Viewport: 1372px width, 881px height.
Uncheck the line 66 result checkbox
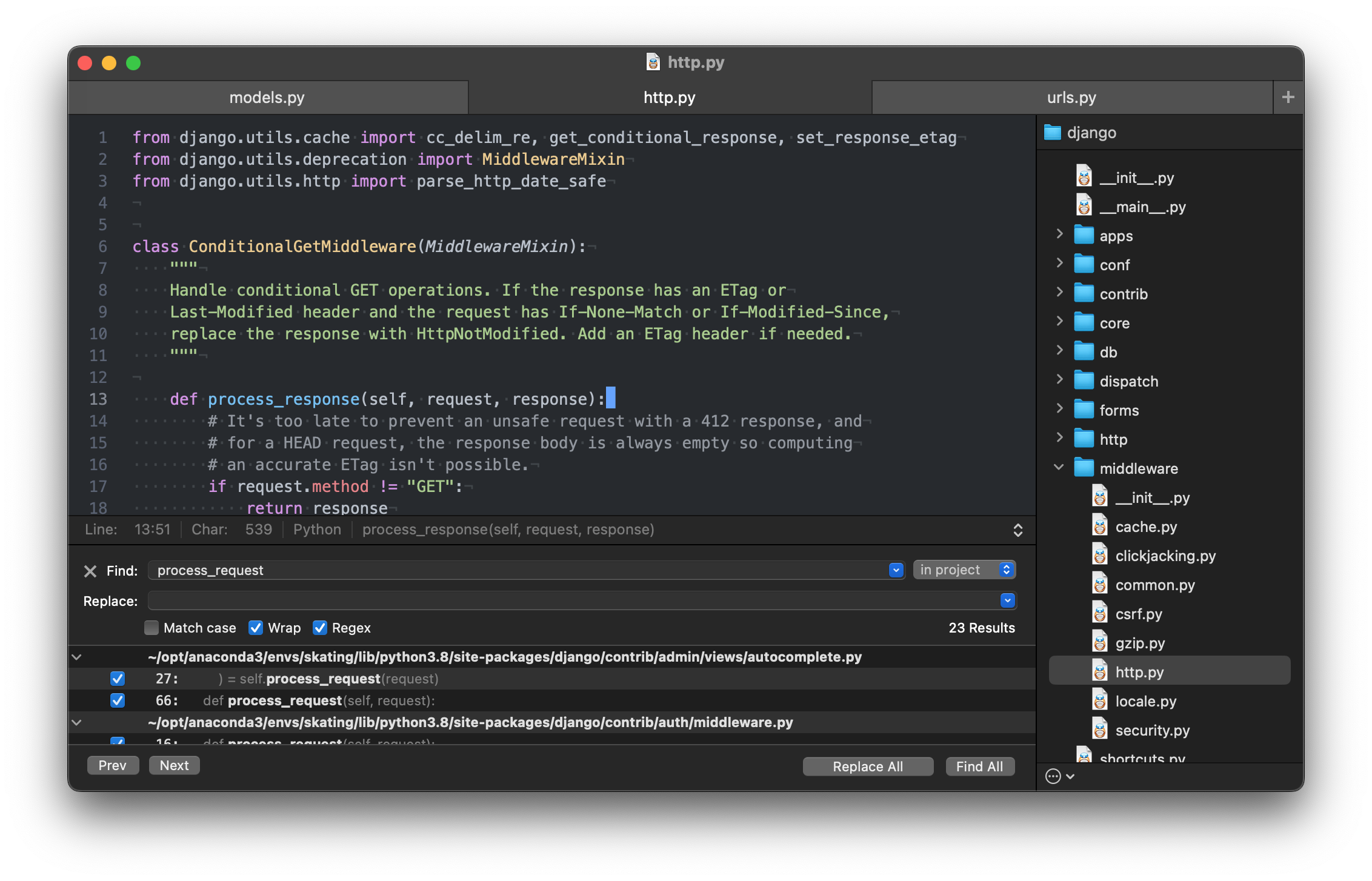118,700
